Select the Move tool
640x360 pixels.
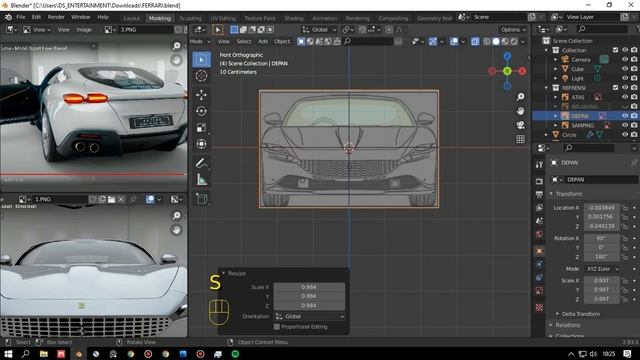[201, 95]
